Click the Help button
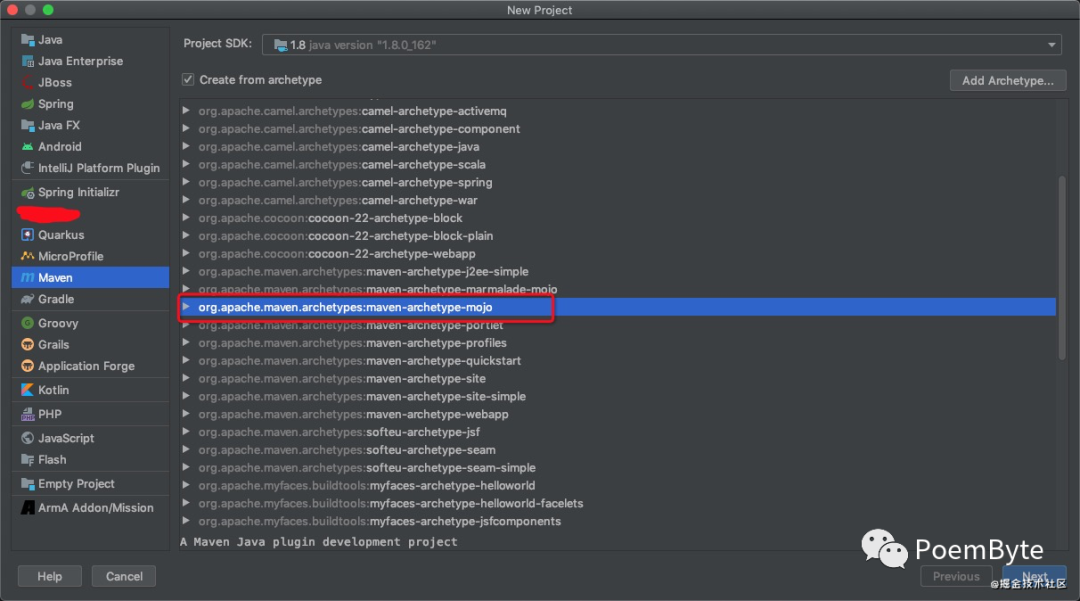Image resolution: width=1080 pixels, height=601 pixels. 50,576
